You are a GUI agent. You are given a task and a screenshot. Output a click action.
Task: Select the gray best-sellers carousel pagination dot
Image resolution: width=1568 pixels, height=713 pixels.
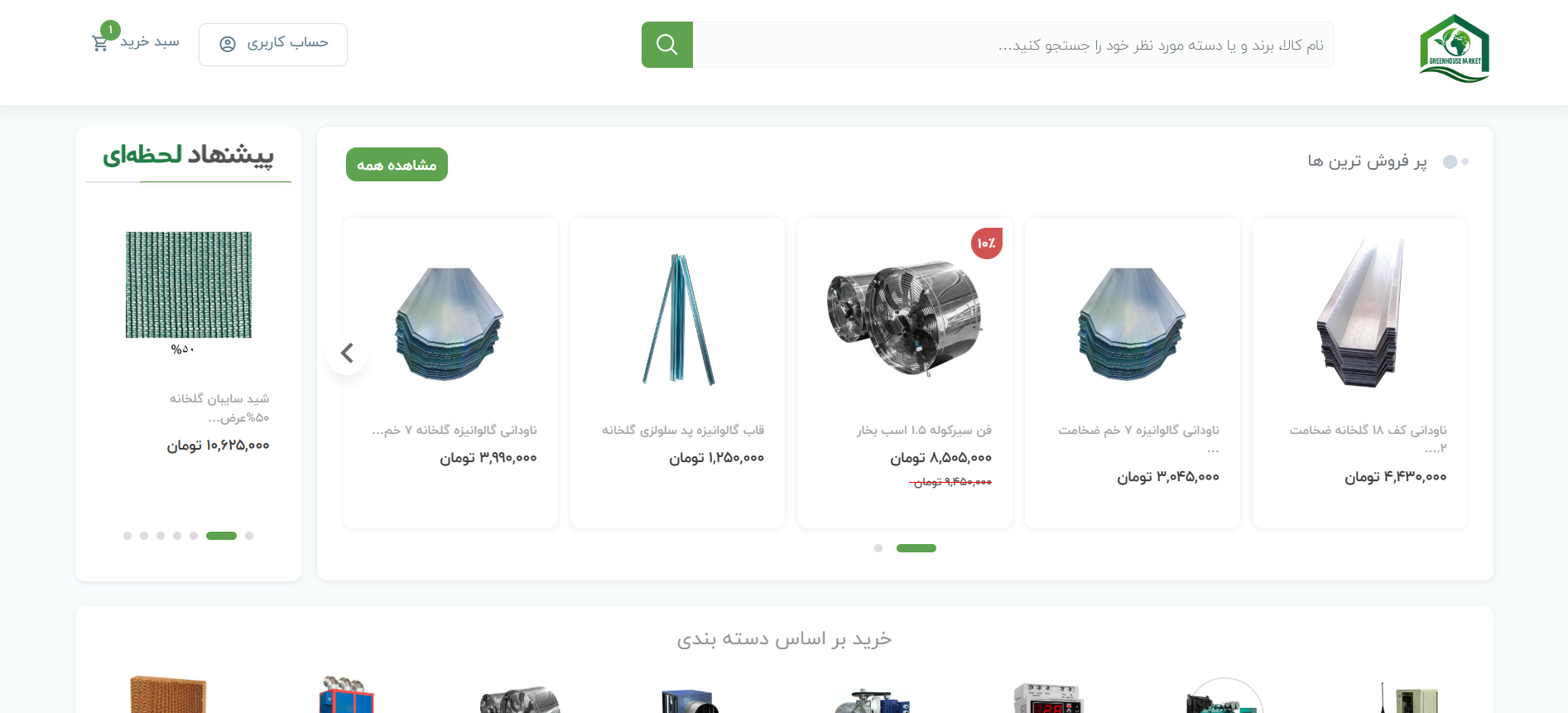(x=878, y=548)
